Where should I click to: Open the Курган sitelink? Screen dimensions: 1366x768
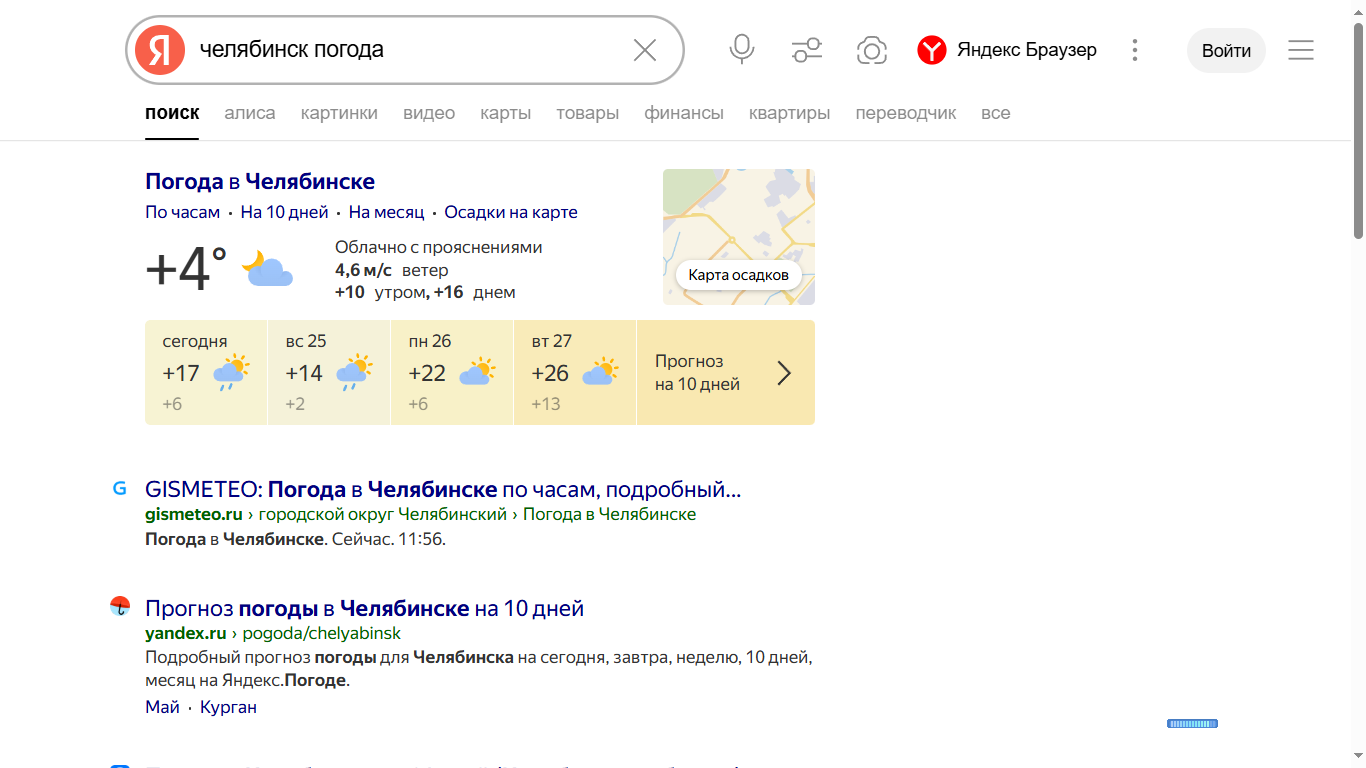click(228, 707)
